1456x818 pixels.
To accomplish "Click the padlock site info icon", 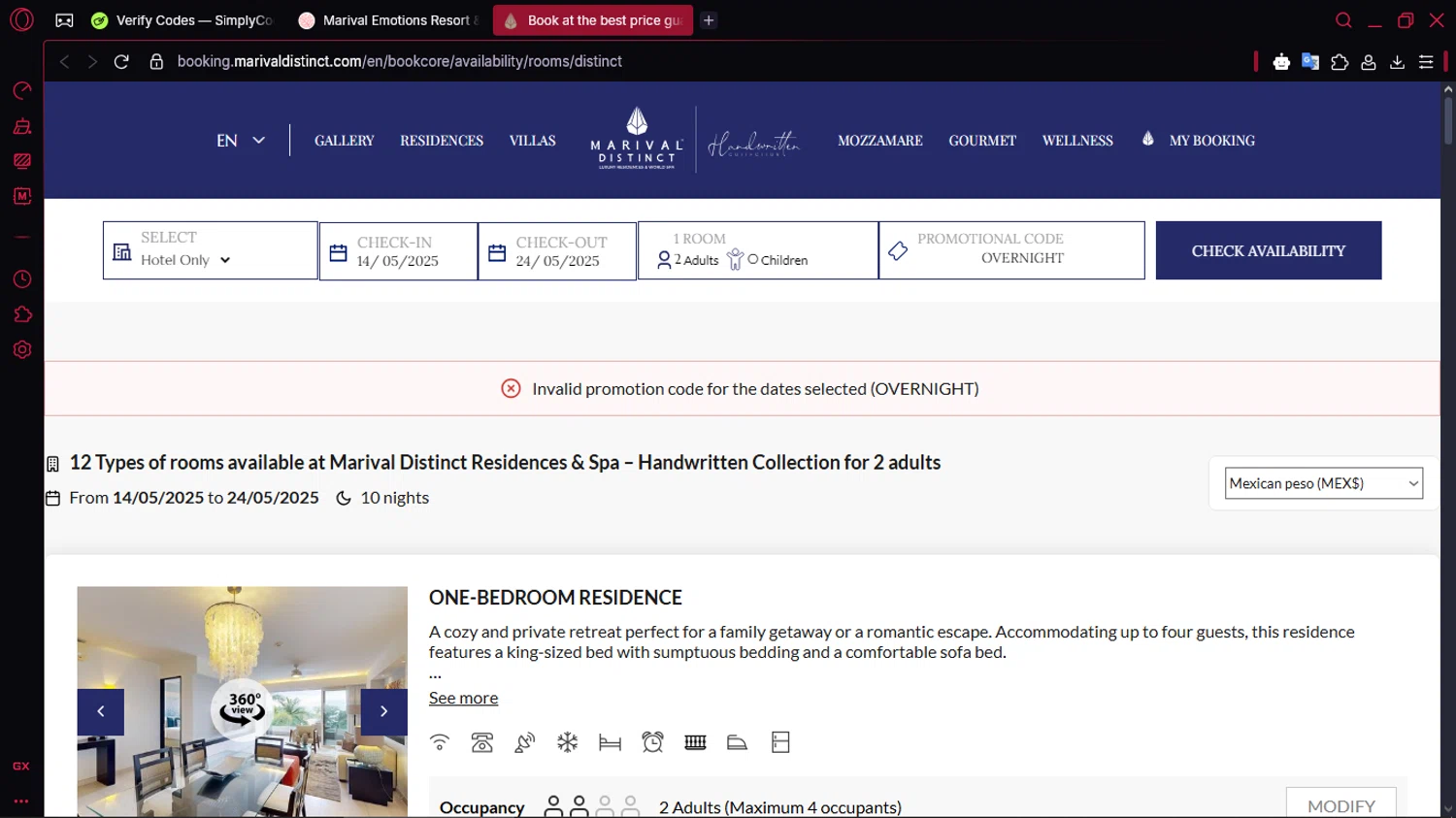I will point(156,61).
